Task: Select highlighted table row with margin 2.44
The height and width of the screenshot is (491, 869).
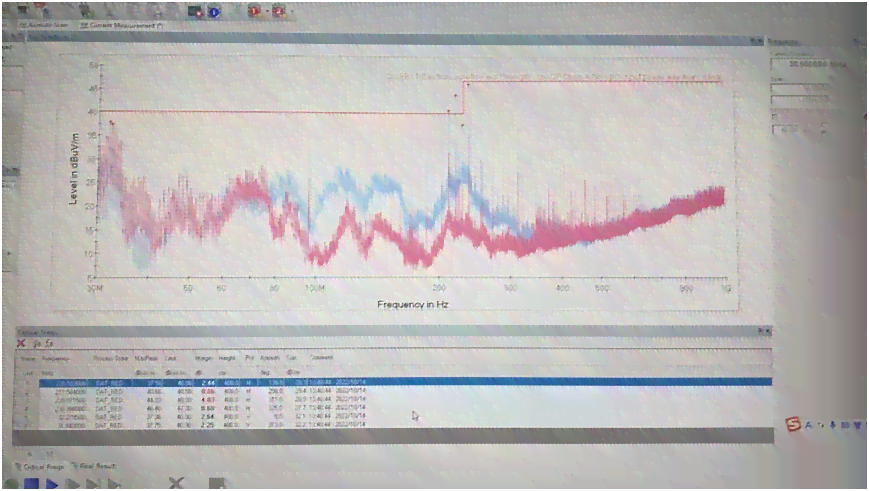Action: click(x=405, y=382)
